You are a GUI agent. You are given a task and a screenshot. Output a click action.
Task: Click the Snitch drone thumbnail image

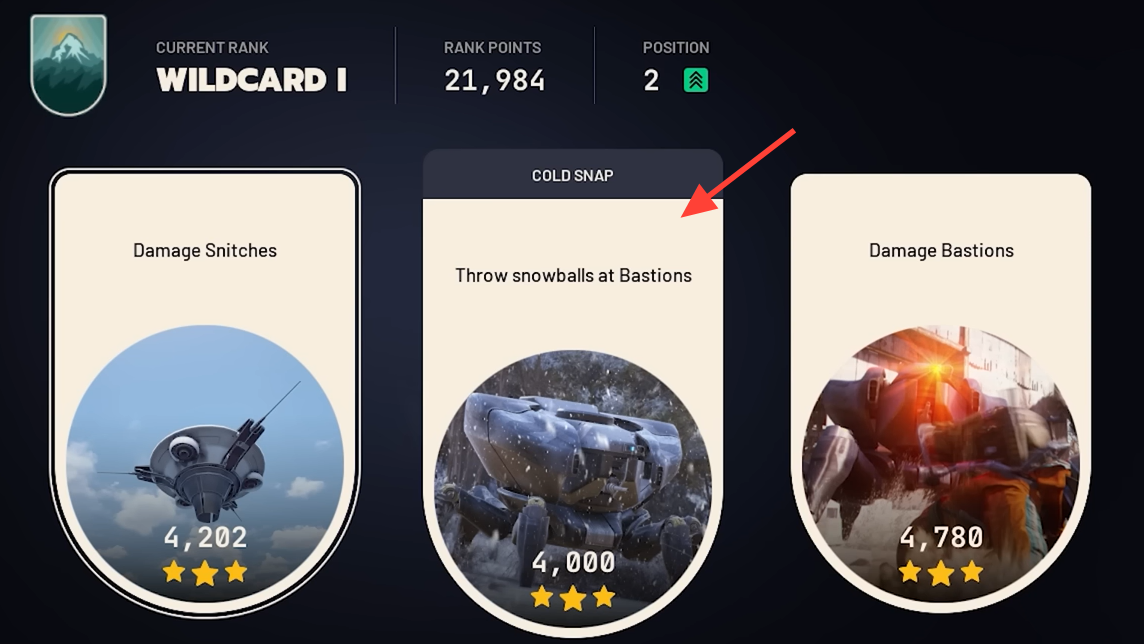tap(205, 464)
